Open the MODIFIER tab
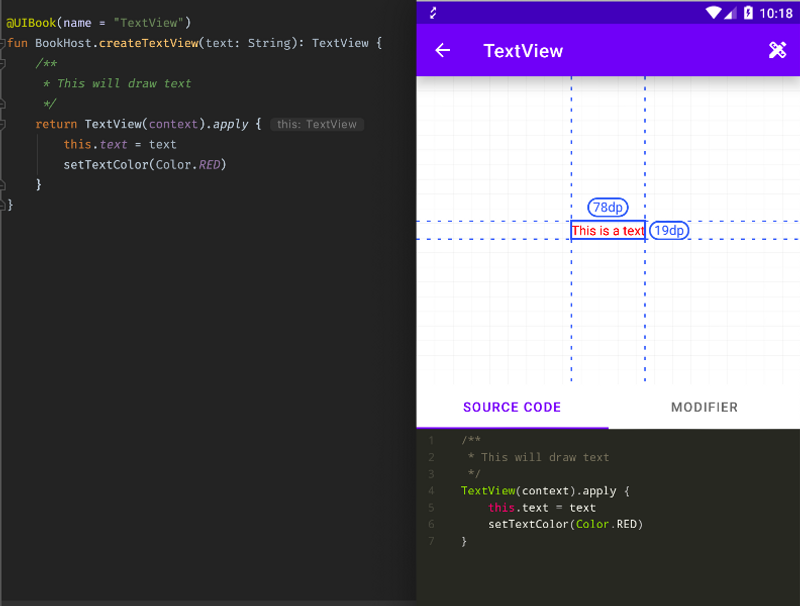This screenshot has width=800, height=606. click(x=704, y=407)
